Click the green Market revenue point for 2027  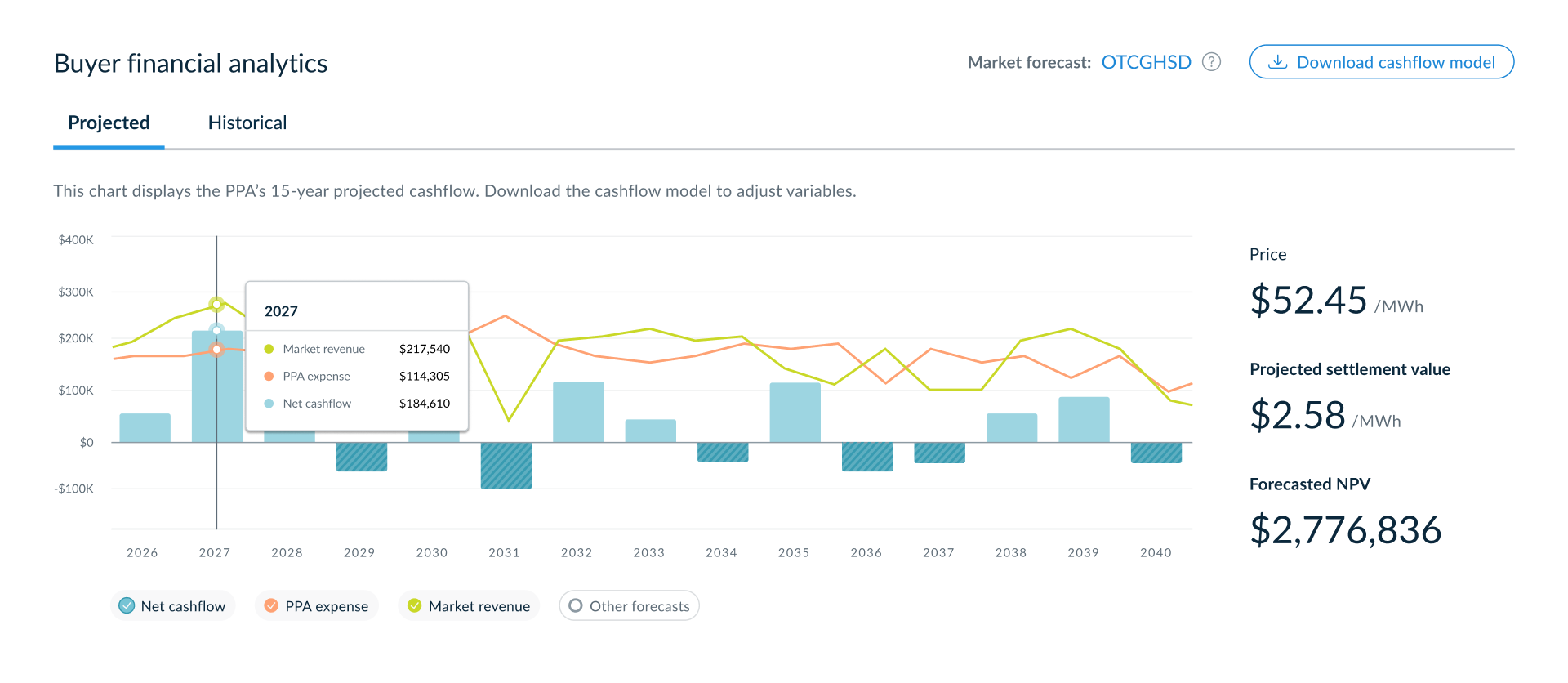pos(216,305)
